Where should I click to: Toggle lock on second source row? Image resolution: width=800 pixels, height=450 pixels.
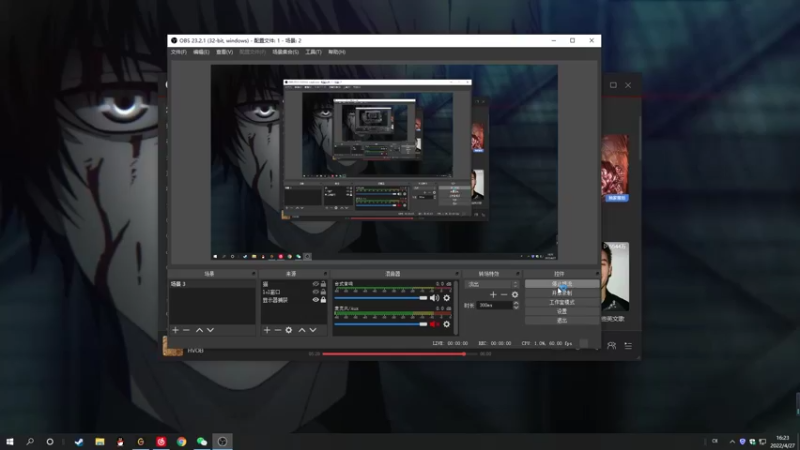tap(323, 292)
